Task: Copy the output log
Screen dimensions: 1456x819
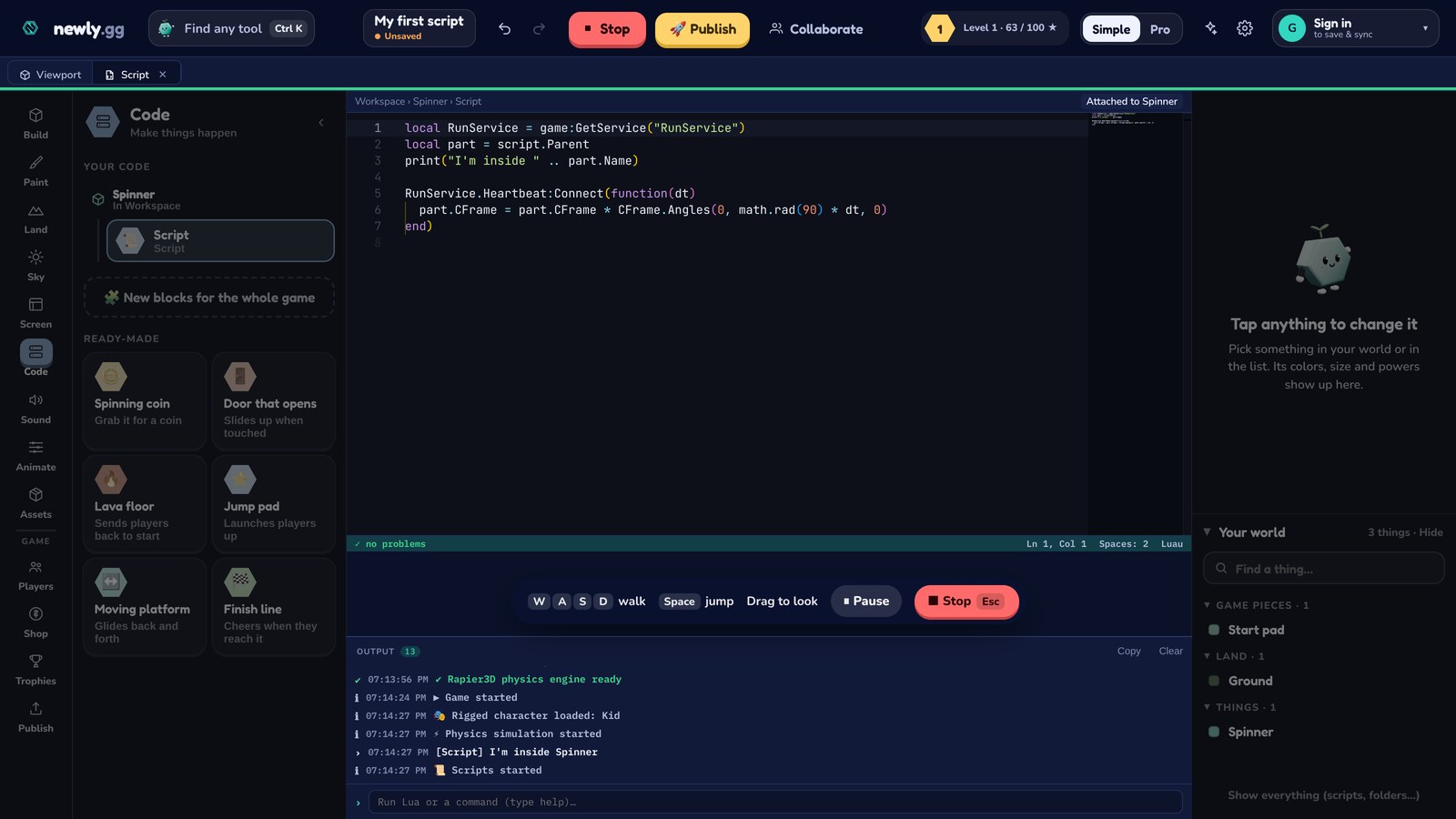Action: click(1128, 652)
